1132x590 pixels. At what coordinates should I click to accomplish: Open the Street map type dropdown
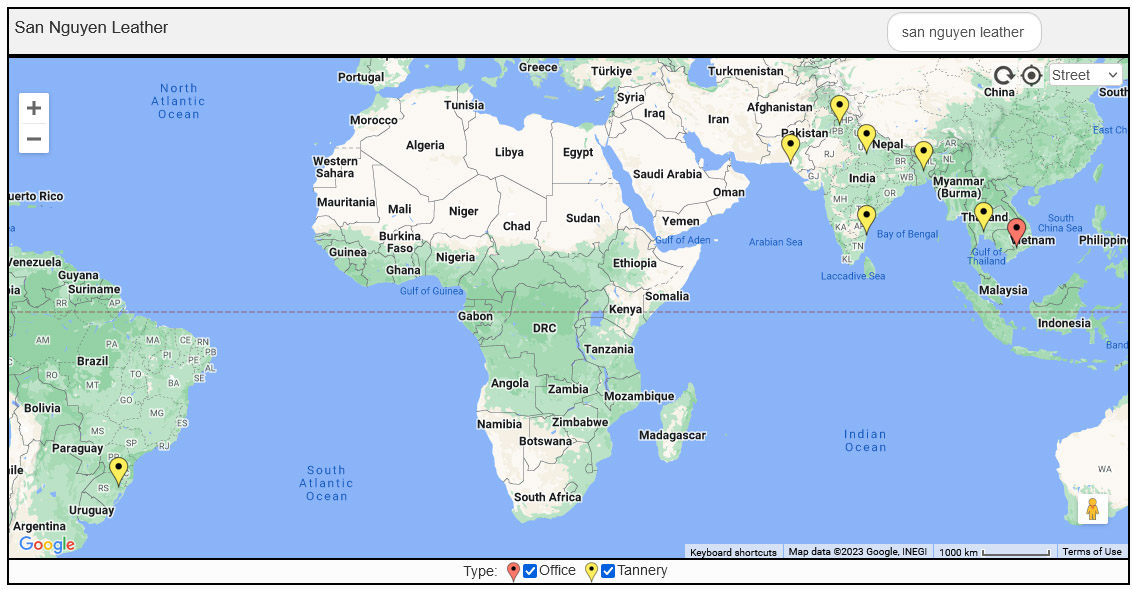pyautogui.click(x=1085, y=75)
